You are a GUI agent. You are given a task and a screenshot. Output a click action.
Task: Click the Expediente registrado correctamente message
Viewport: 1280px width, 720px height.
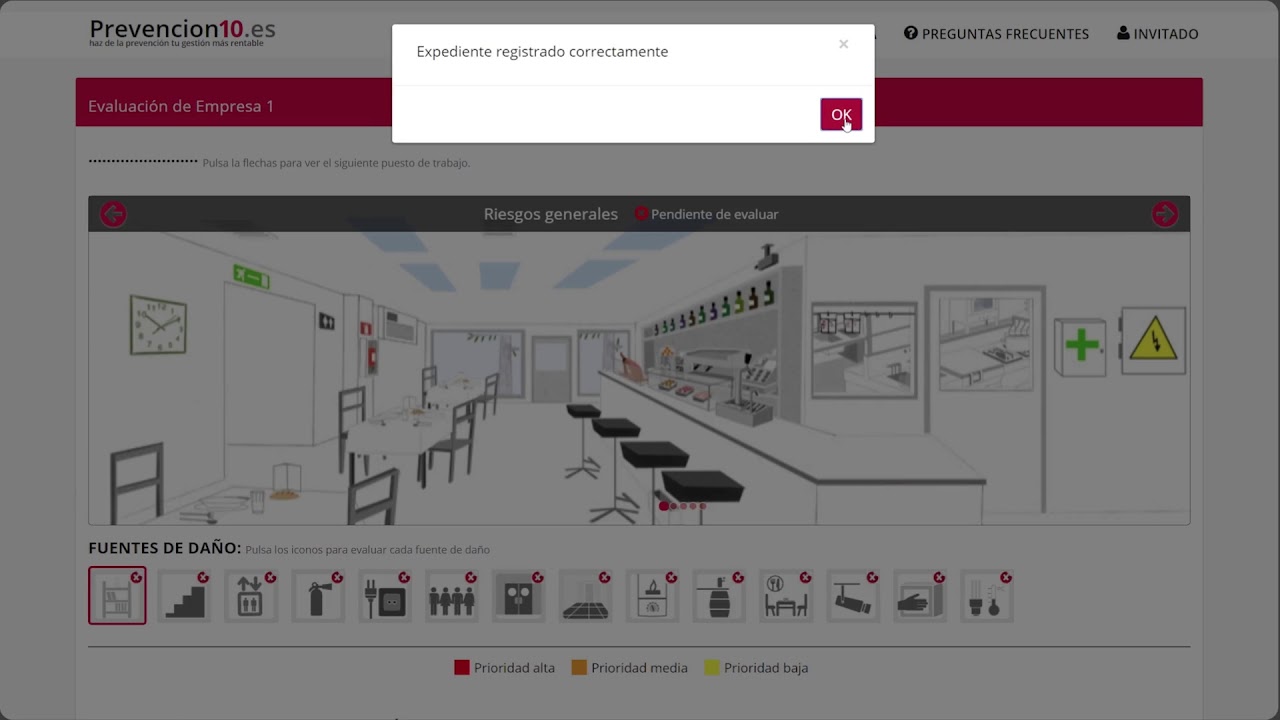coord(542,51)
